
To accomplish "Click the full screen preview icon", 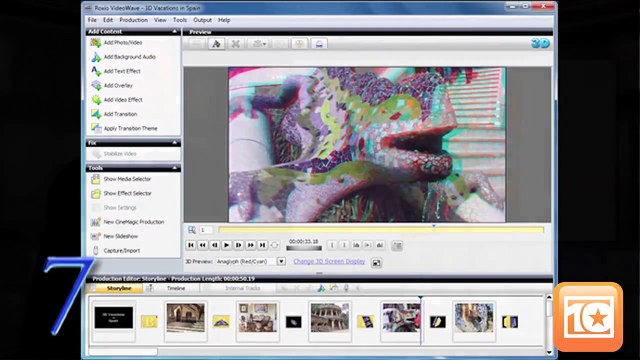I will [x=376, y=263].
